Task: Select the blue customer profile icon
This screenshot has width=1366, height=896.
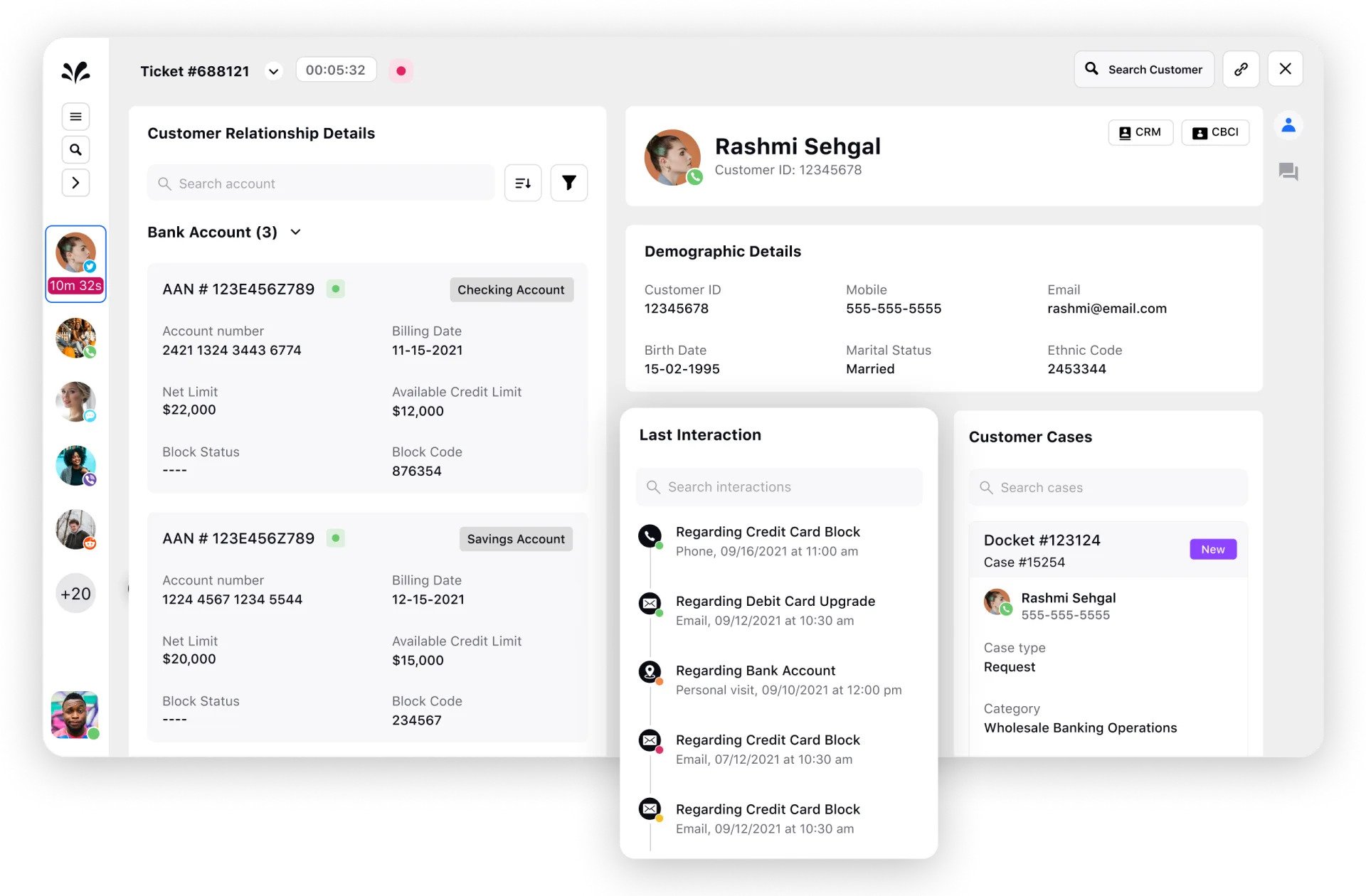Action: 1288,126
